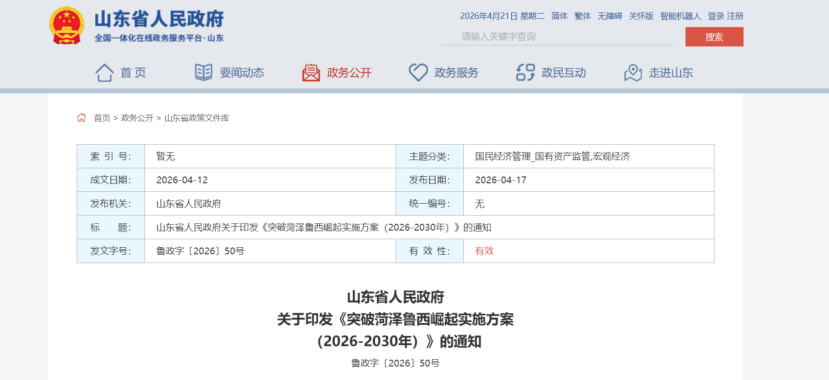Focus the keyword search input field
This screenshot has width=829, height=380.
tap(558, 36)
